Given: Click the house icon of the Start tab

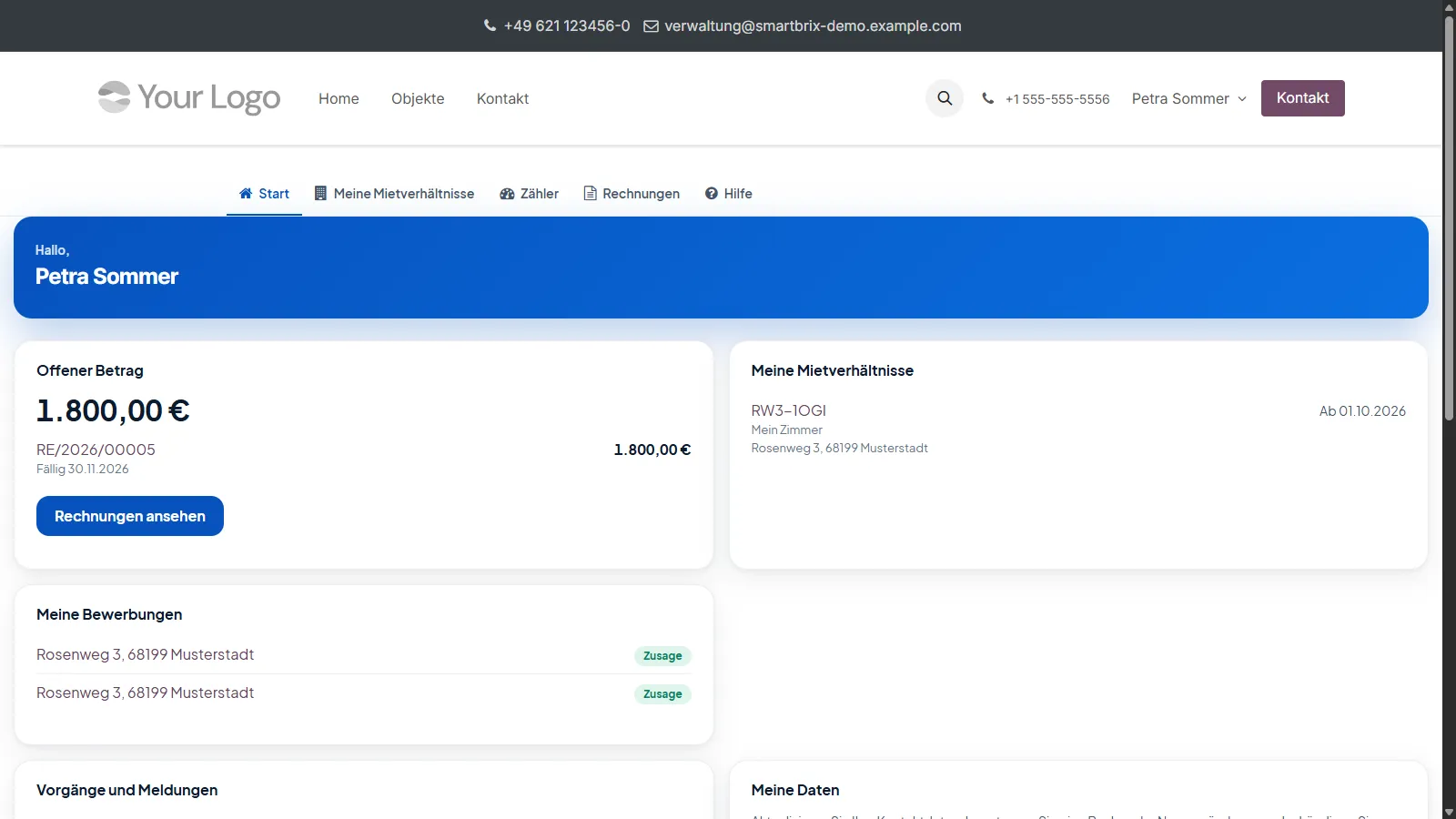Looking at the screenshot, I should click(x=246, y=193).
